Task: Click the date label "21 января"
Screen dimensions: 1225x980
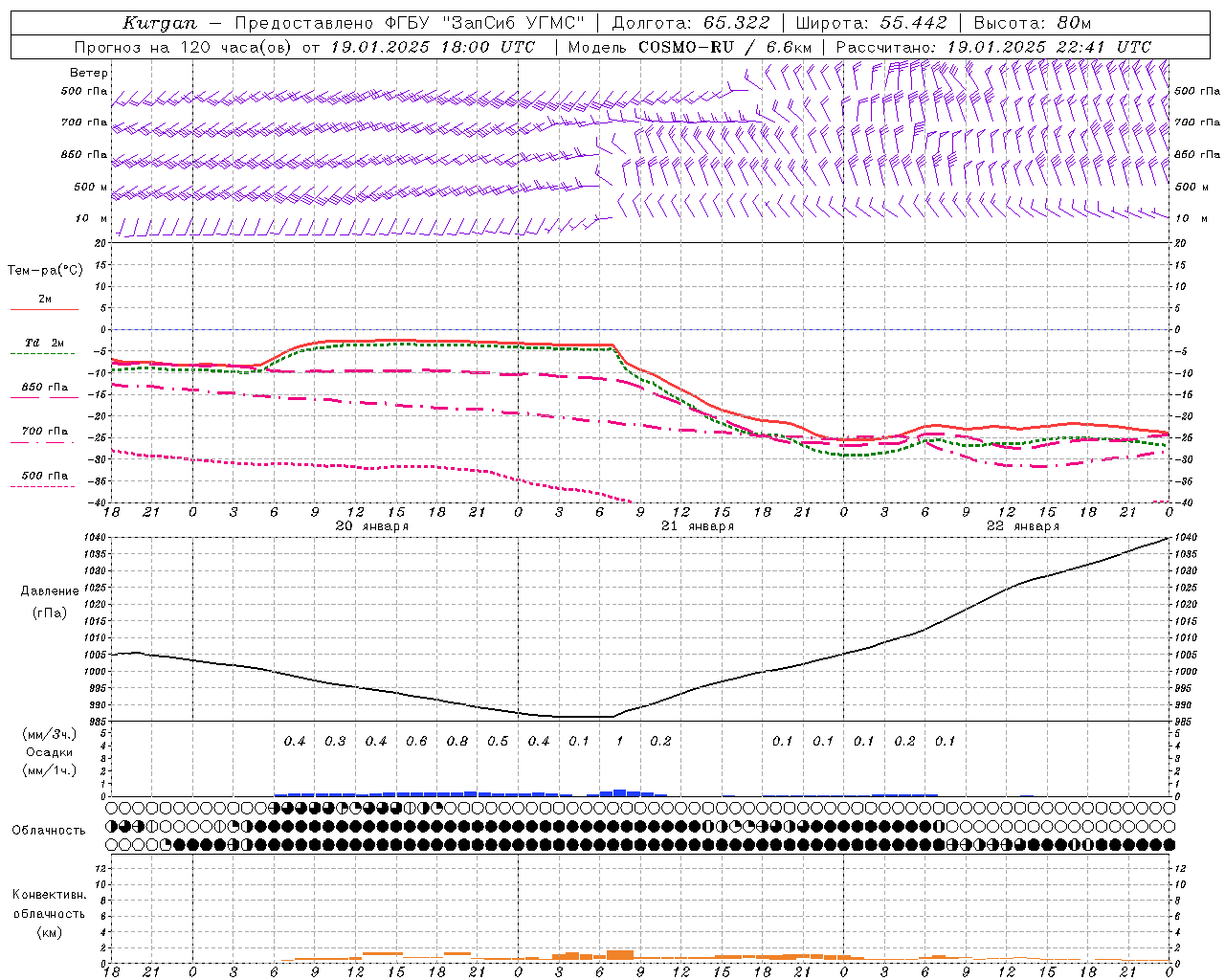Action: (x=698, y=526)
